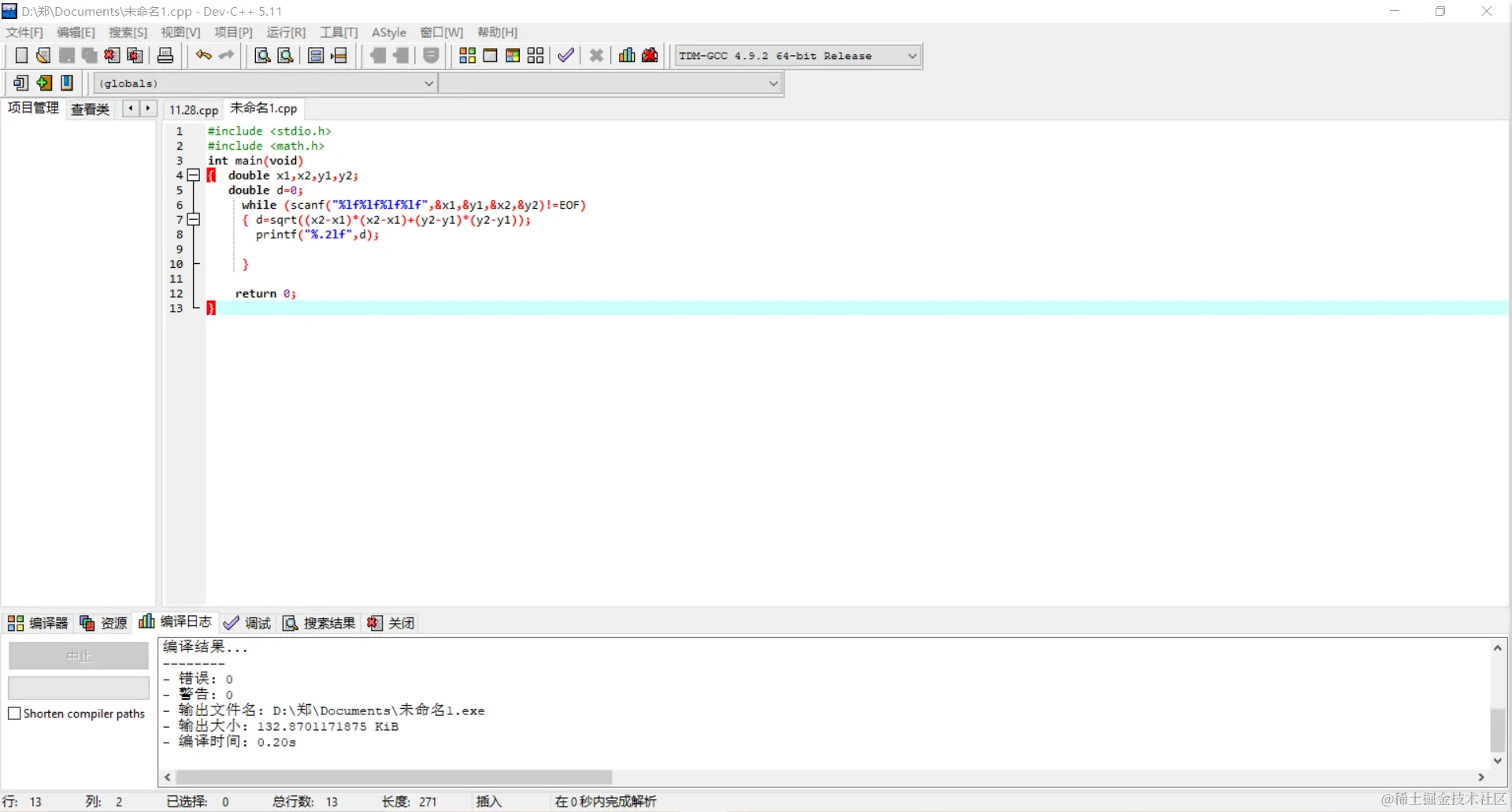Undo the last edit
Screen dimensions: 1512x812
click(x=204, y=55)
